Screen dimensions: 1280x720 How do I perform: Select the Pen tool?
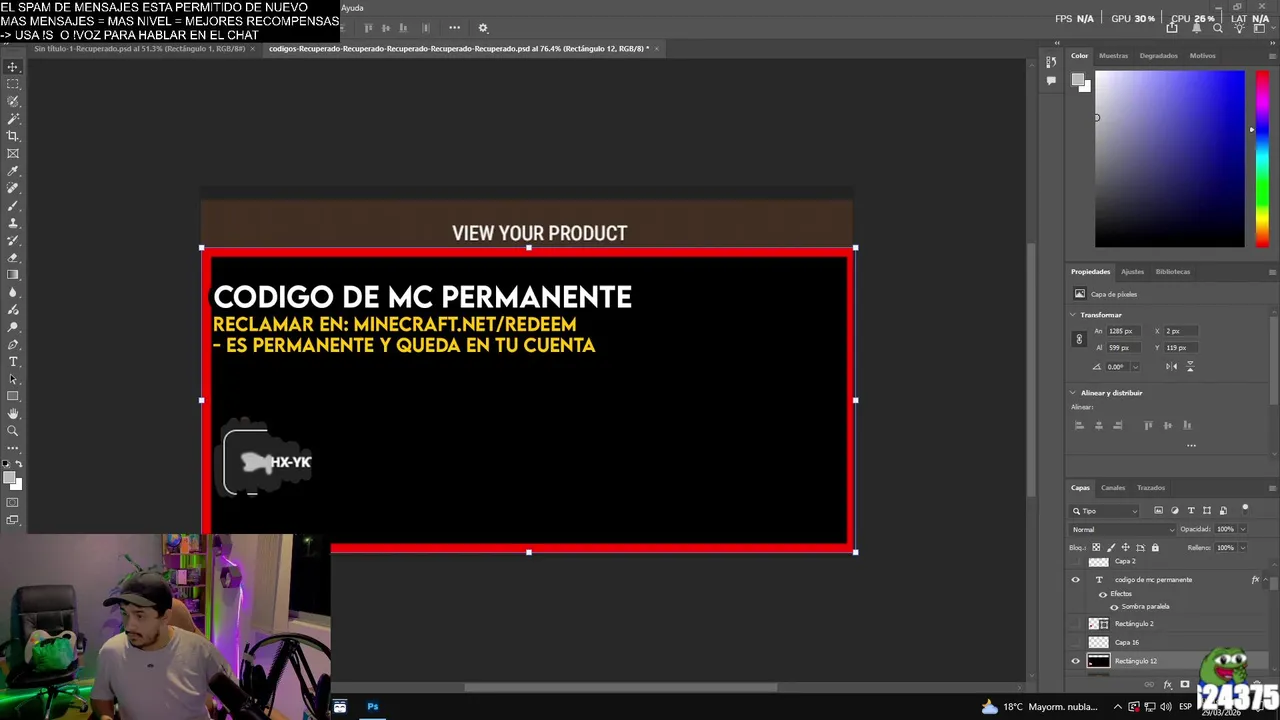click(13, 344)
